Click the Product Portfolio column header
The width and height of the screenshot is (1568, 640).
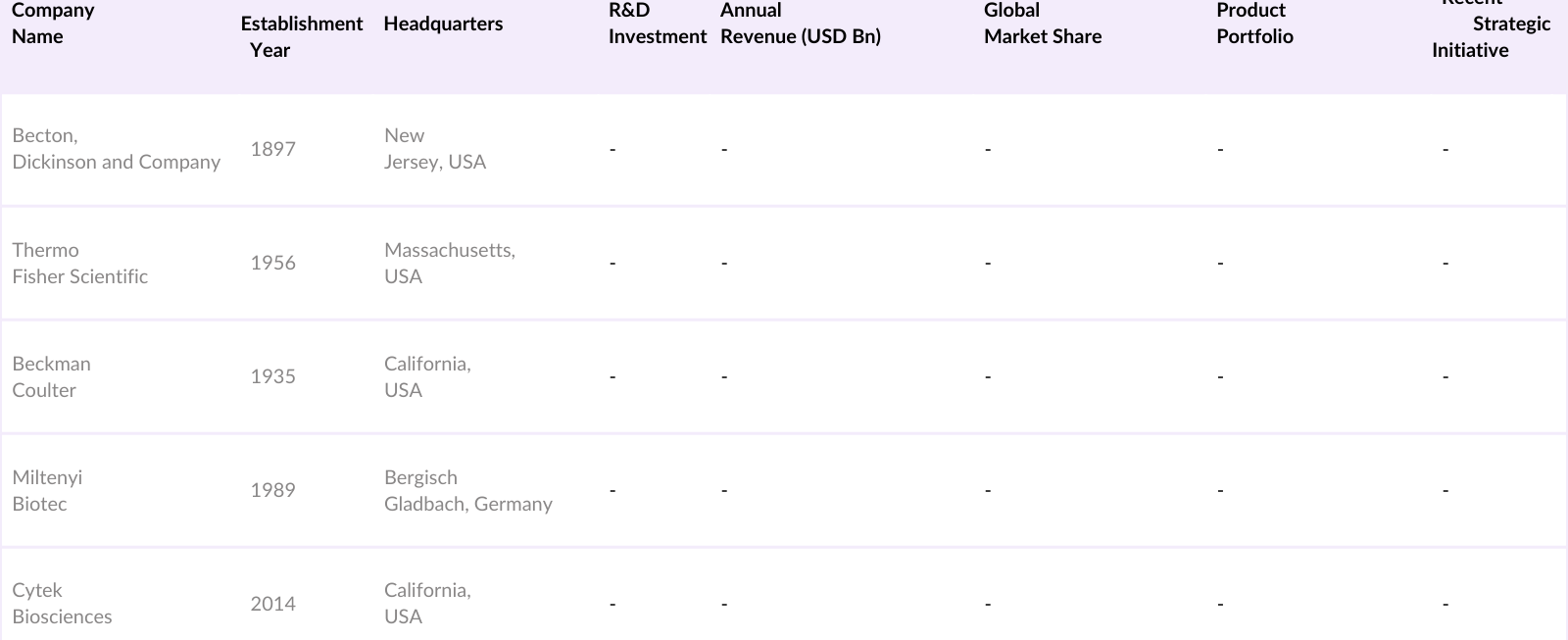1254,24
